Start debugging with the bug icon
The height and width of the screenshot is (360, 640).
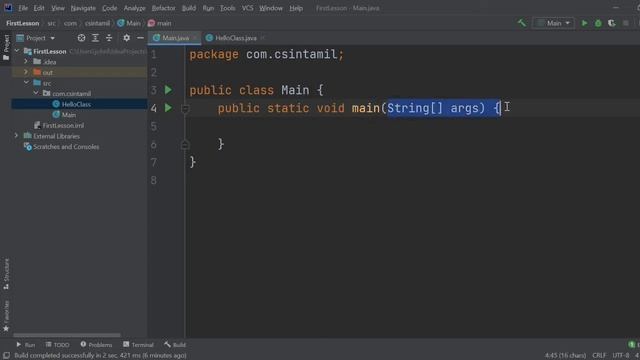click(x=598, y=23)
